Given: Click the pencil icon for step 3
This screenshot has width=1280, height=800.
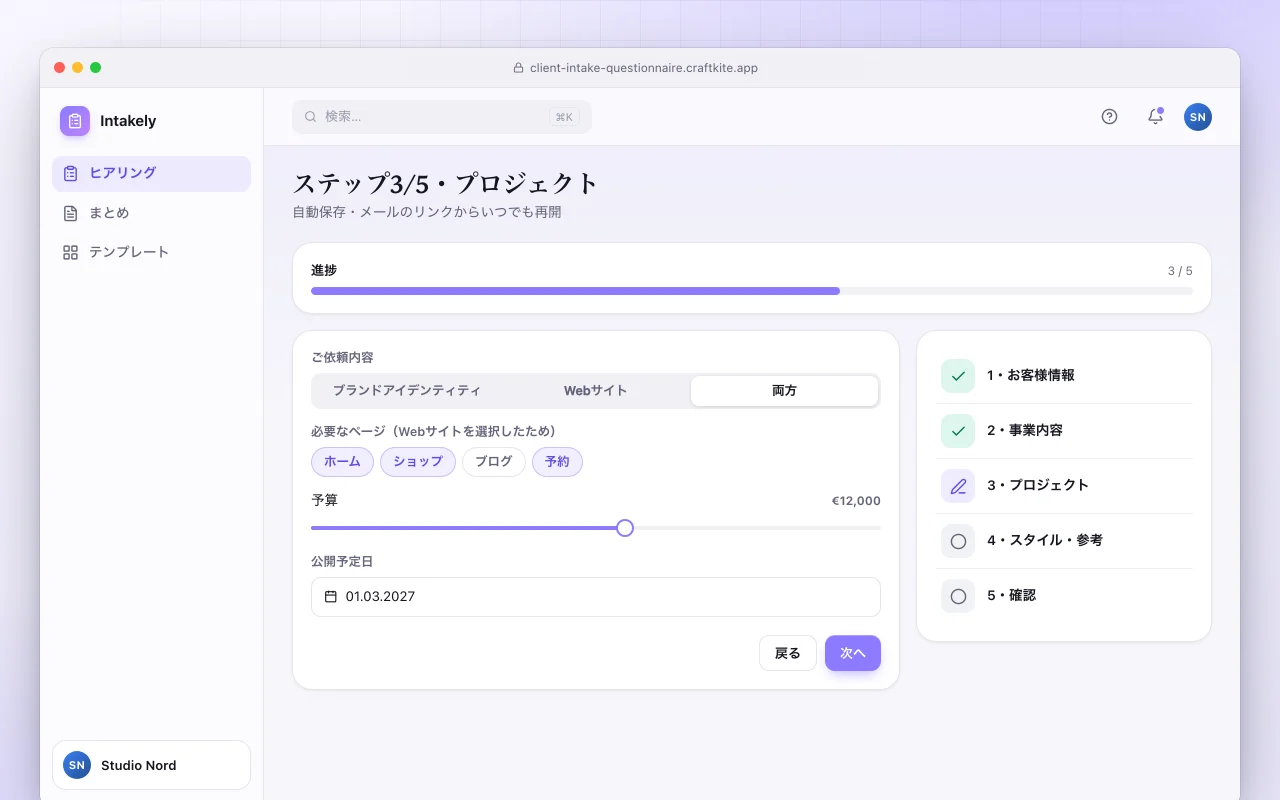Looking at the screenshot, I should pos(958,486).
